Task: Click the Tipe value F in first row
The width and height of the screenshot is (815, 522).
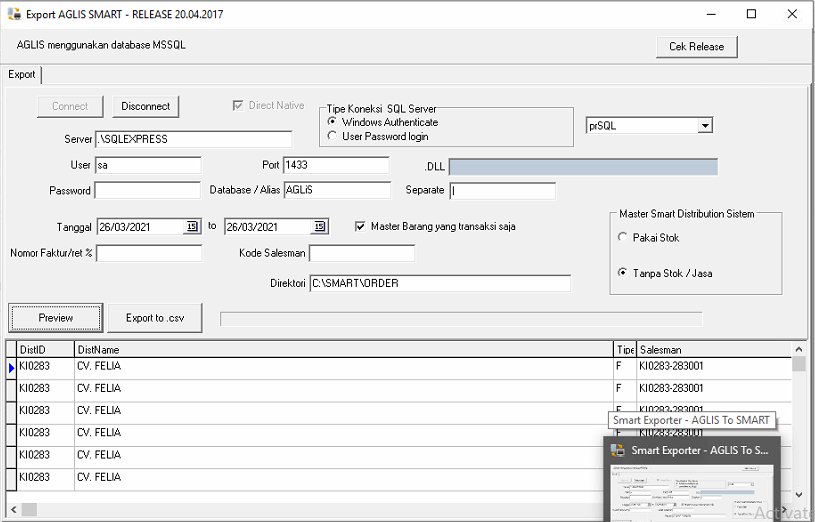Action: [x=619, y=366]
